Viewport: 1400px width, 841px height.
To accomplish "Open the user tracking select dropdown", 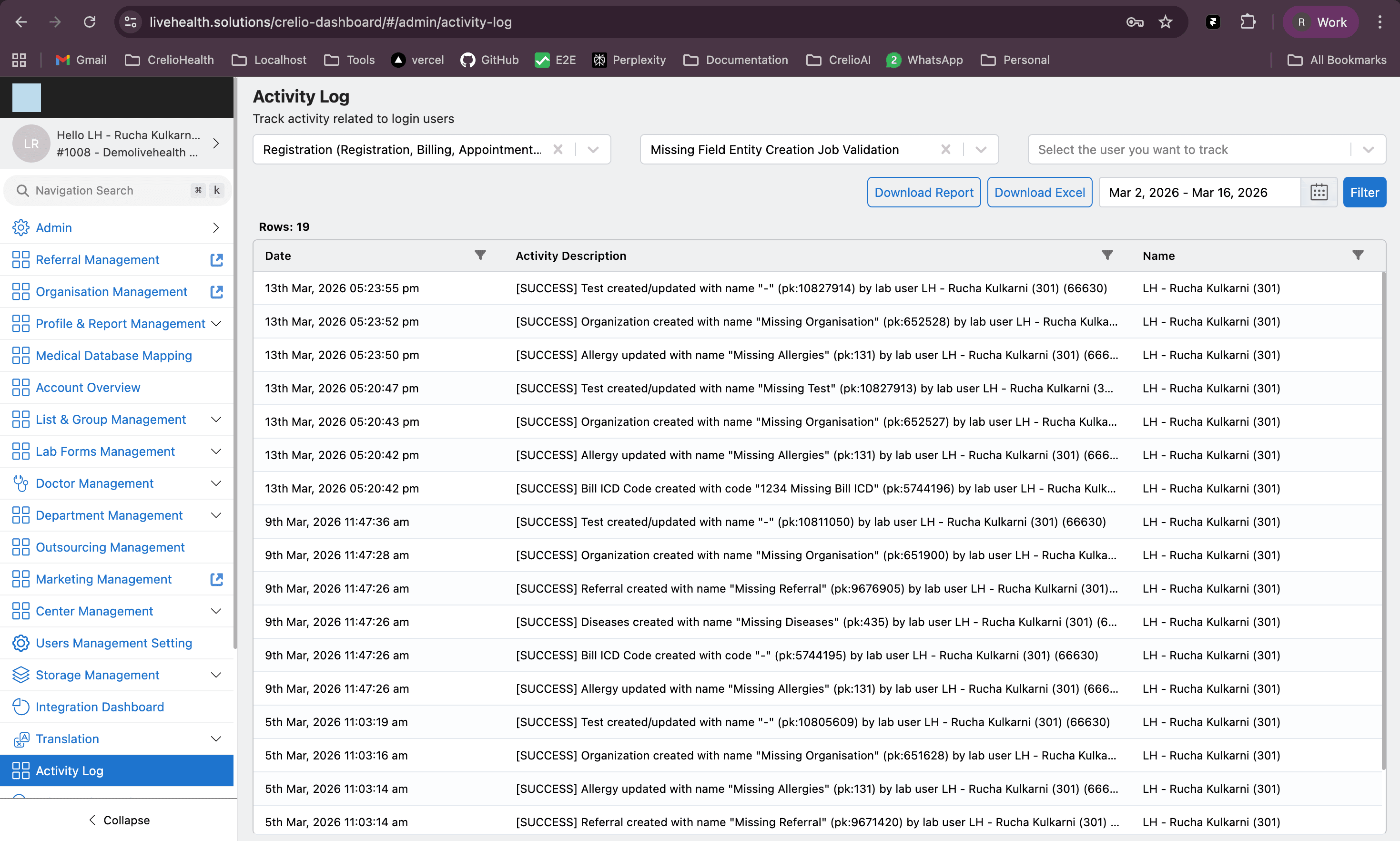I will [x=1207, y=149].
